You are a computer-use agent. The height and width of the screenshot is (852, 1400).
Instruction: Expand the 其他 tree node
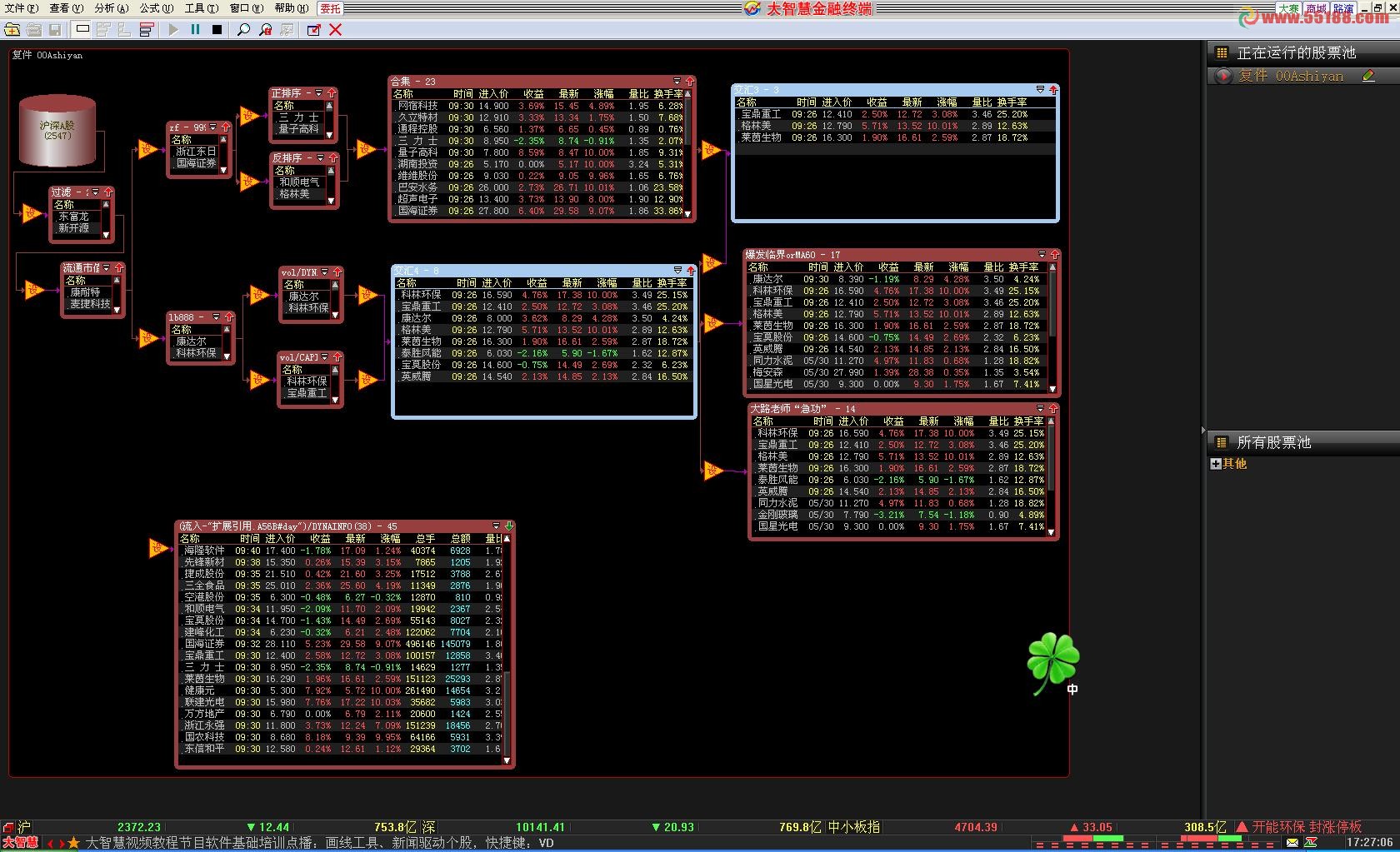click(1216, 464)
